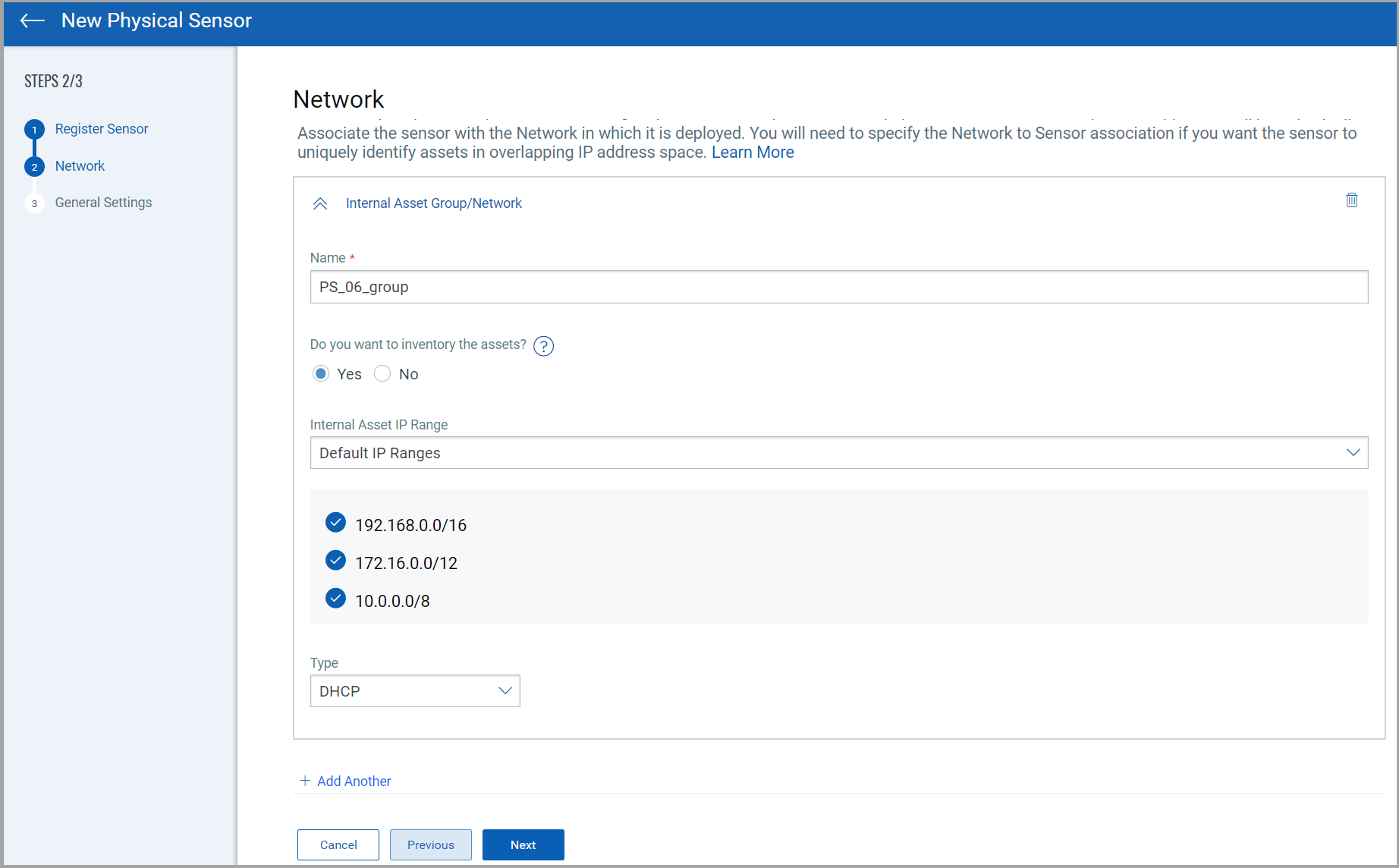The image size is (1399, 868).
Task: Select General Settings in the steps list
Action: coord(103,203)
